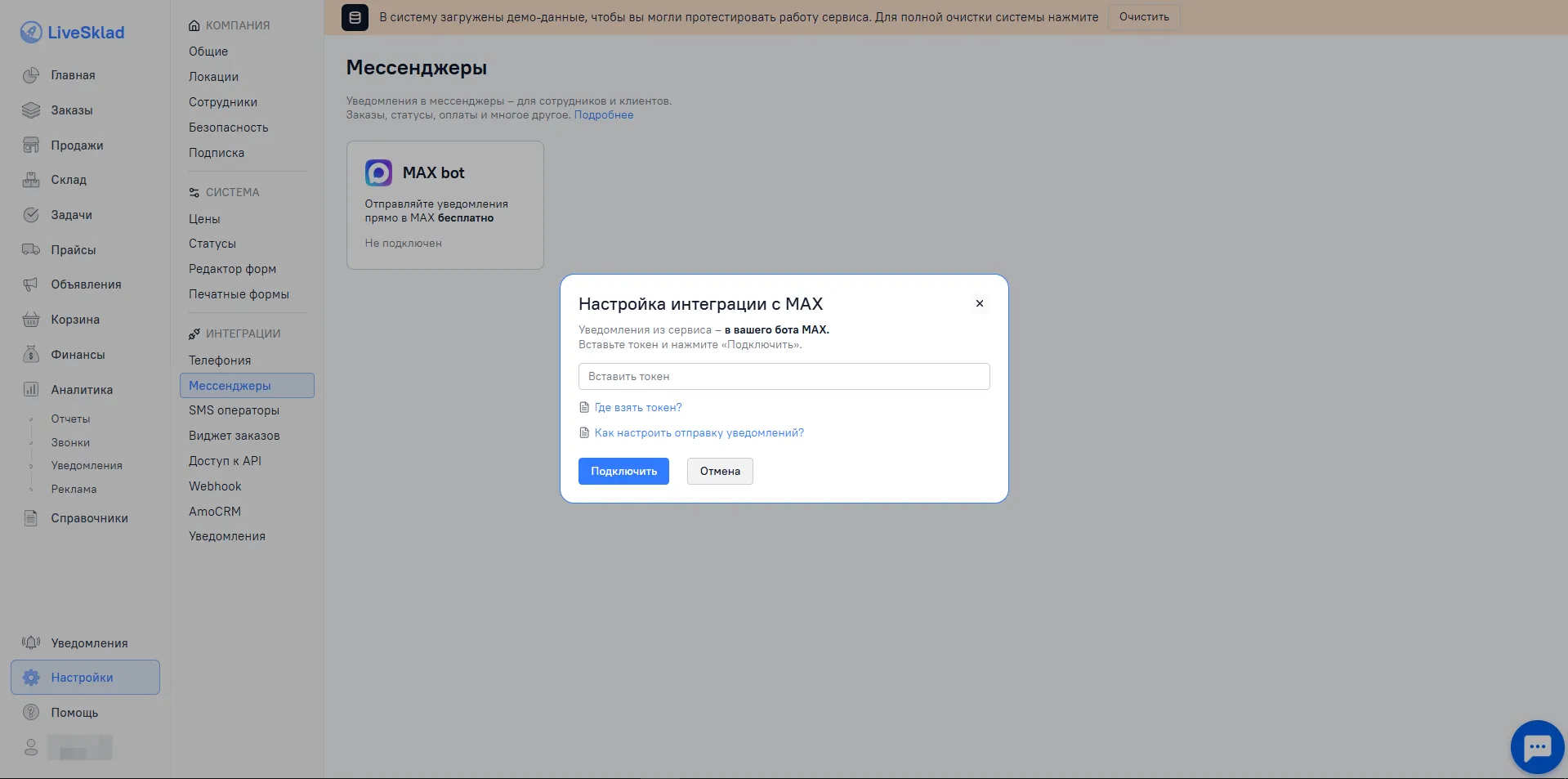Select Мессенджеры in integrations menu
The image size is (1568, 779).
[247, 386]
